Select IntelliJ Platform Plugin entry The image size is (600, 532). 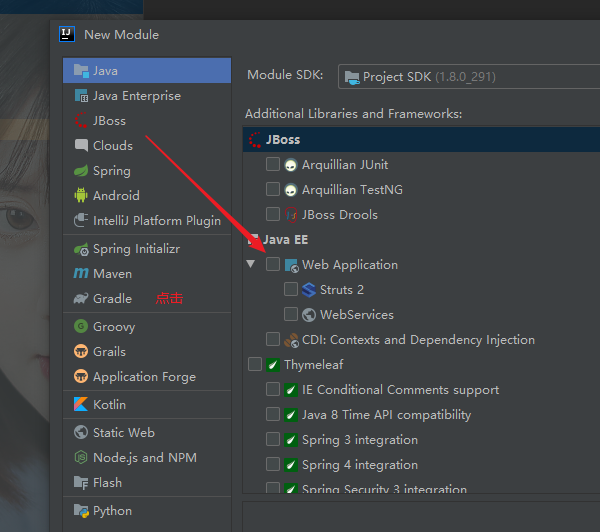pos(156,221)
